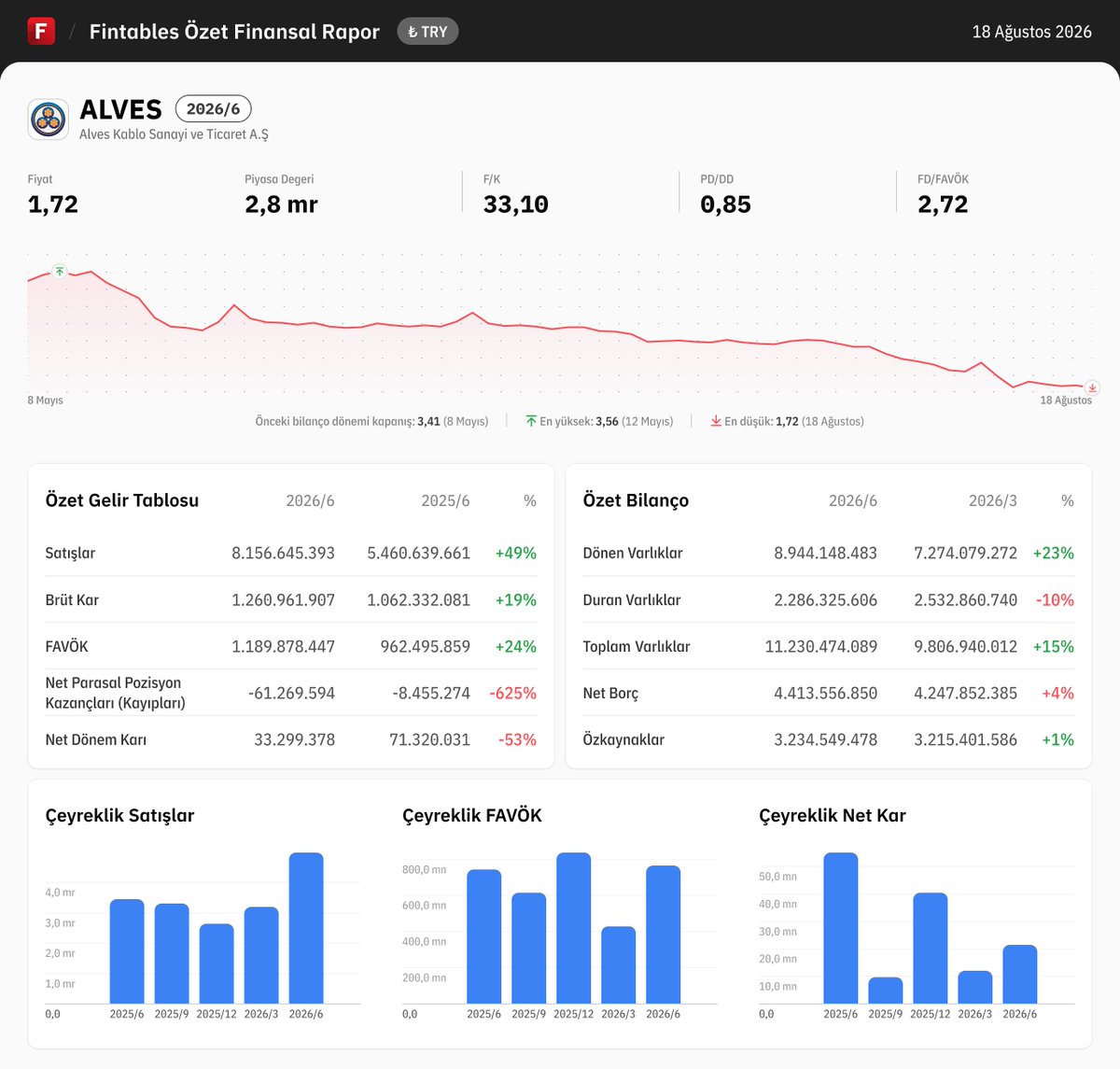Click Net Borç value 4.413.556.850
Image resolution: width=1120 pixels, height=1069 pixels.
[825, 693]
